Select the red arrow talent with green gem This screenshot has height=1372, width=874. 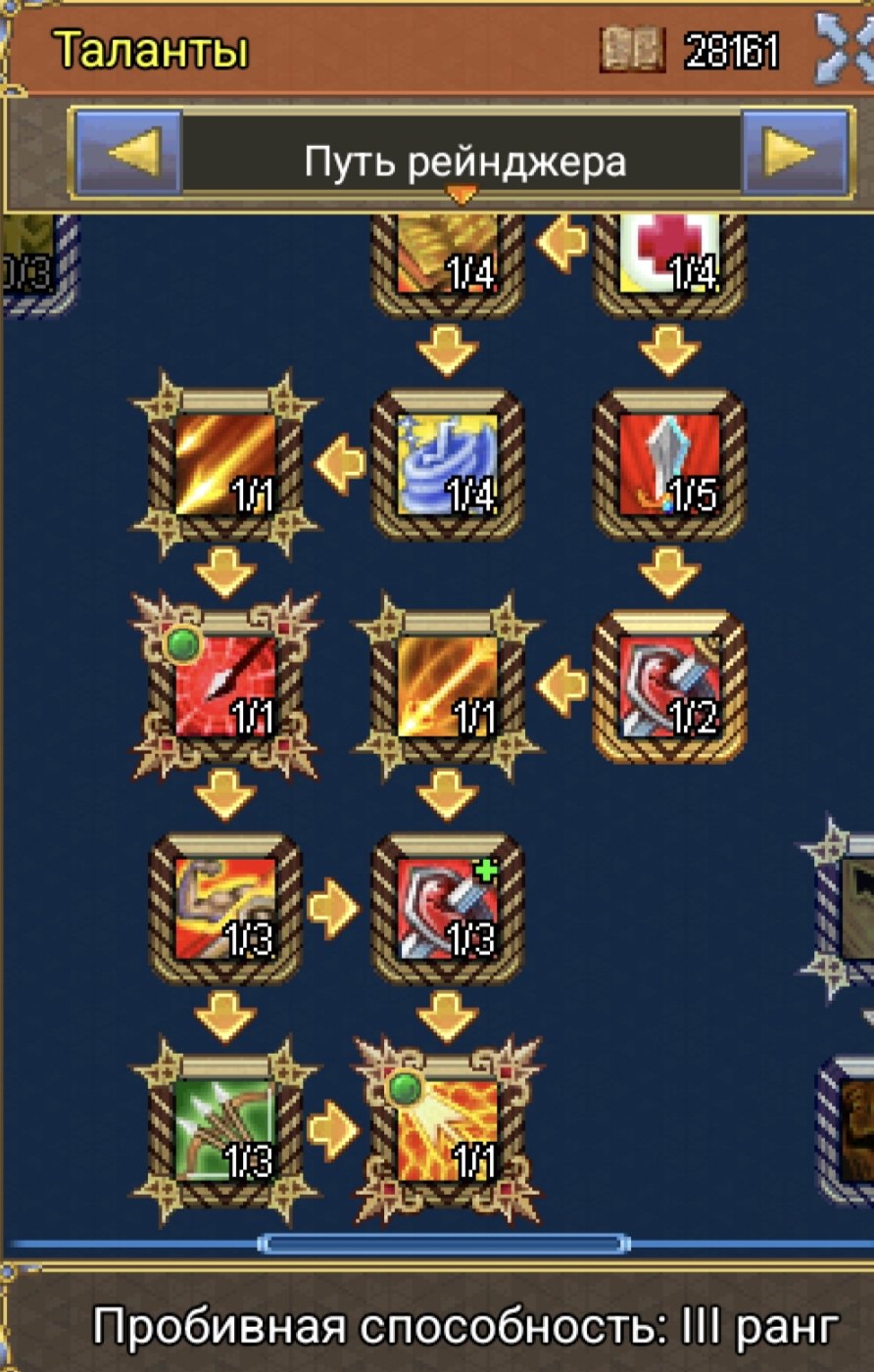pyautogui.click(x=225, y=686)
